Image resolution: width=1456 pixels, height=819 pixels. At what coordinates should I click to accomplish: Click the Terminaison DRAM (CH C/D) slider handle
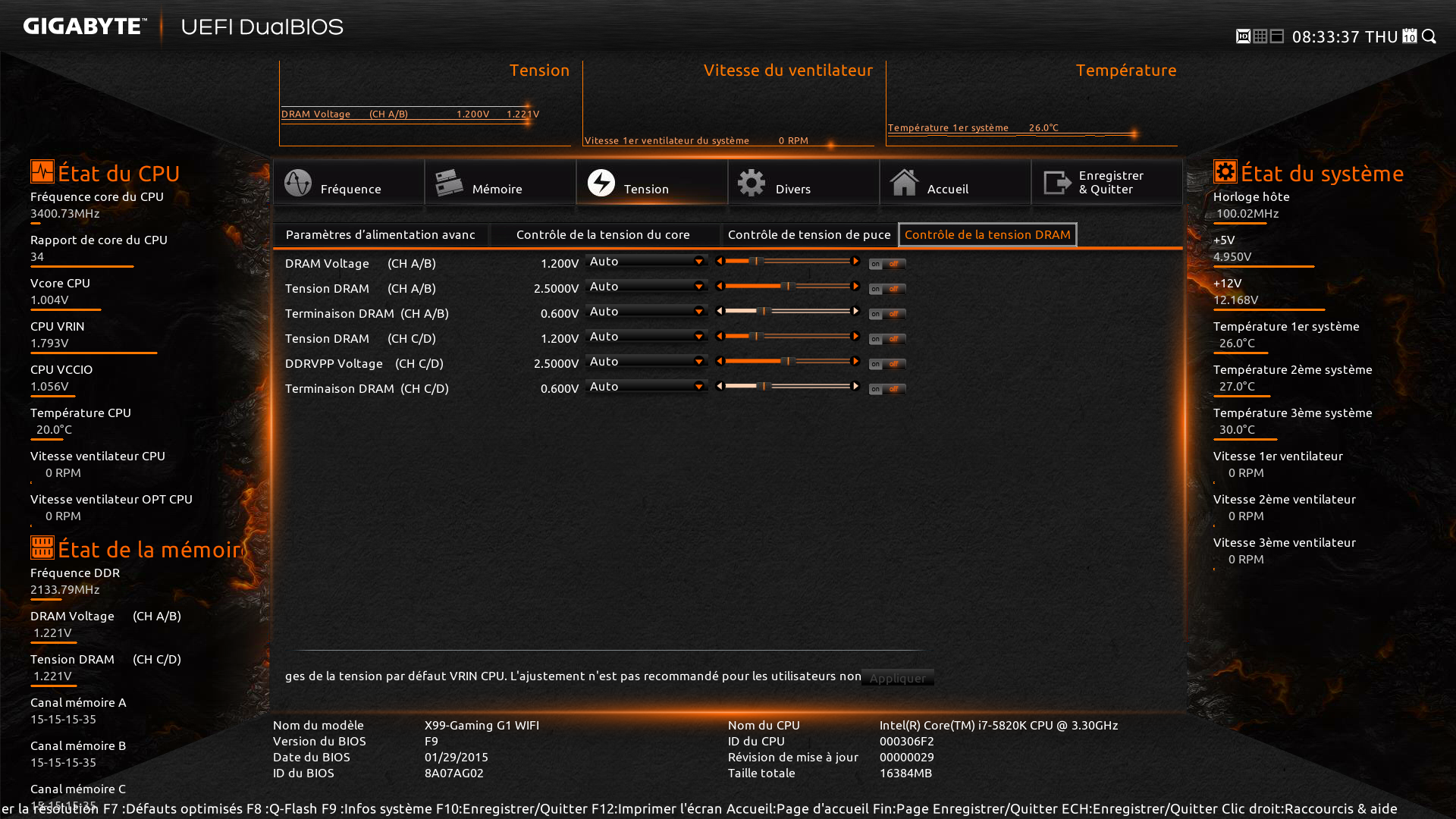pyautogui.click(x=765, y=386)
